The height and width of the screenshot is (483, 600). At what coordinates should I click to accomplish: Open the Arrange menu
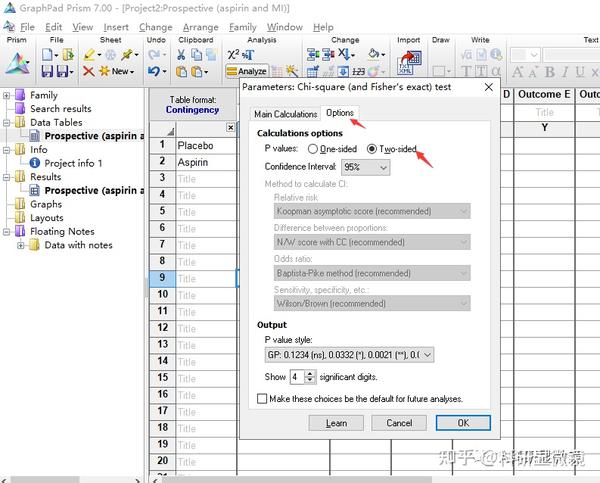pyautogui.click(x=201, y=27)
